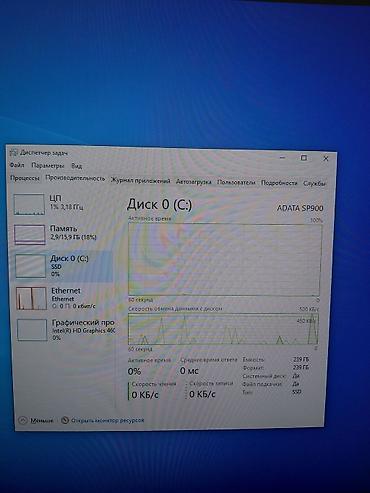
Task: Select the Графический процессор mini graph thumbnail
Action: pyautogui.click(x=32, y=330)
